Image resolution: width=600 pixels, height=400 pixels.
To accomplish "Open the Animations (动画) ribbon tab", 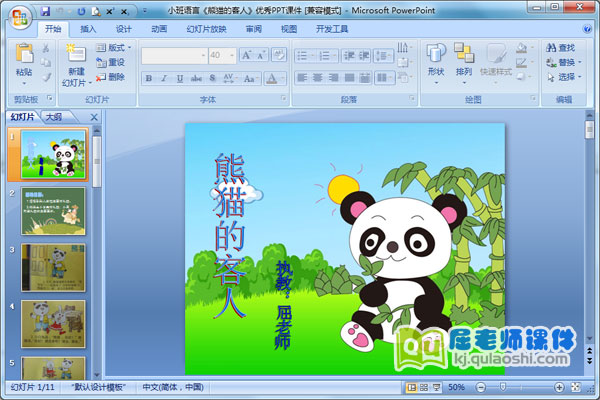I will coord(159,29).
